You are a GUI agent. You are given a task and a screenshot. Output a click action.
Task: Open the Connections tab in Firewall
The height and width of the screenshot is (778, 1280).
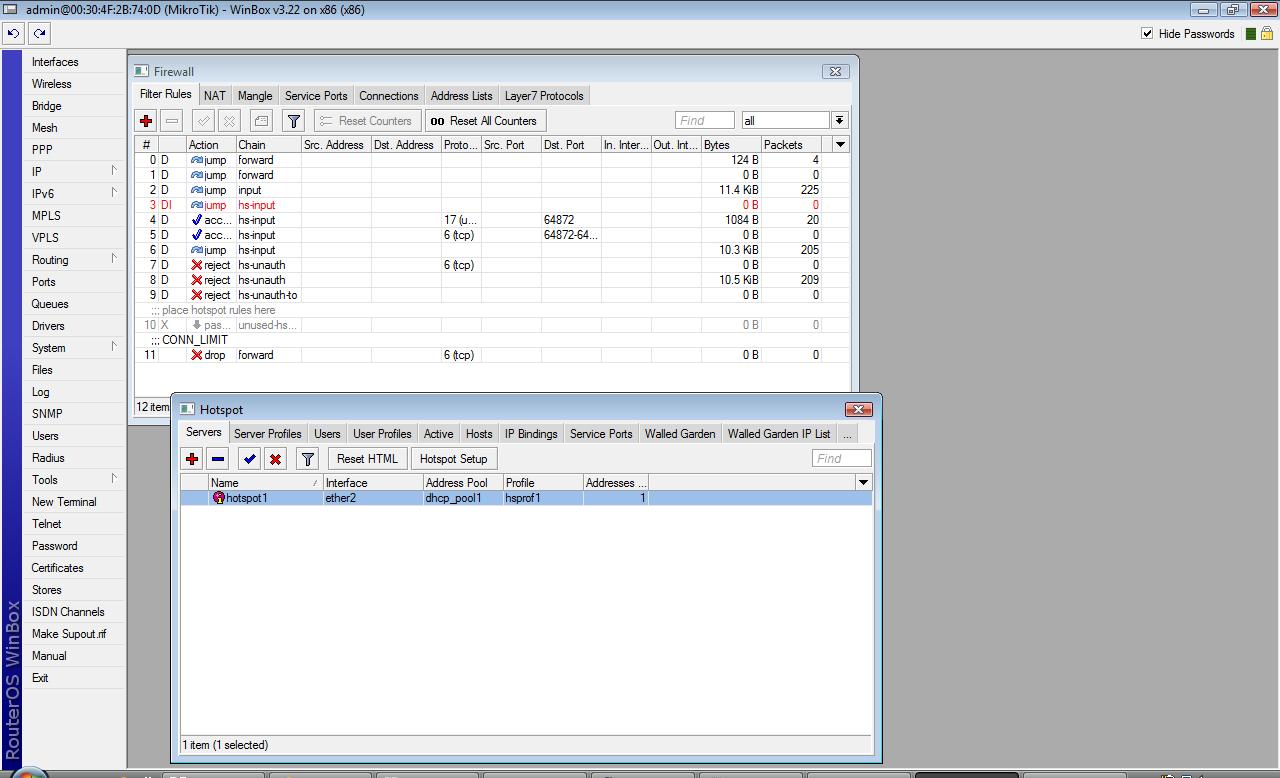click(x=389, y=96)
